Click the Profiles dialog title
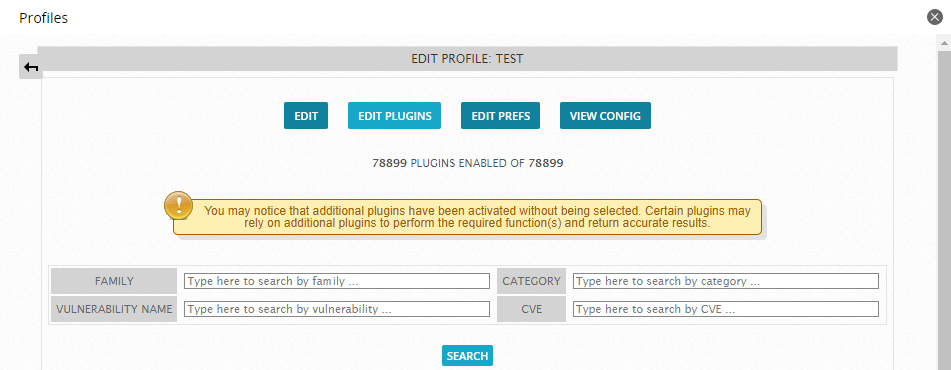Viewport: 951px width, 370px height. pos(44,18)
